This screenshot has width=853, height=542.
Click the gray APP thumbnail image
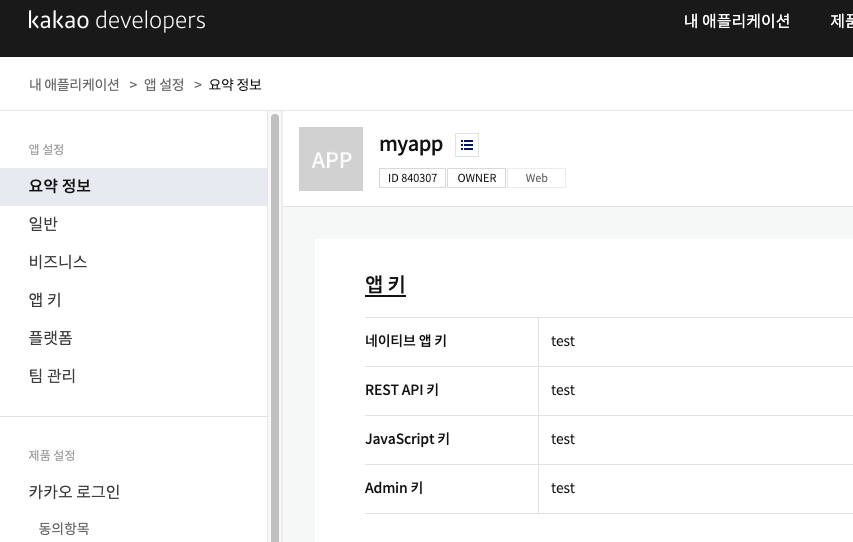(331, 159)
